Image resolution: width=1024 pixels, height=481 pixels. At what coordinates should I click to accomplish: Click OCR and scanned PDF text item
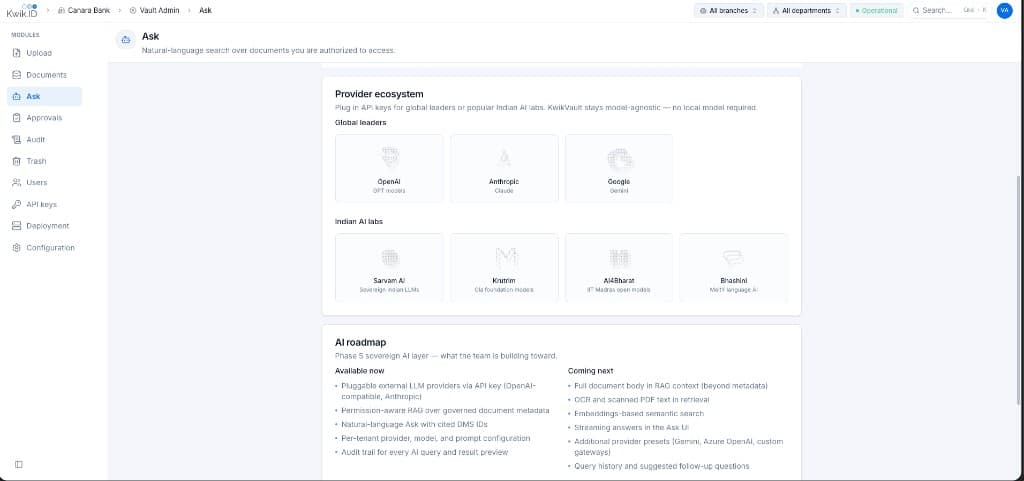click(x=641, y=399)
